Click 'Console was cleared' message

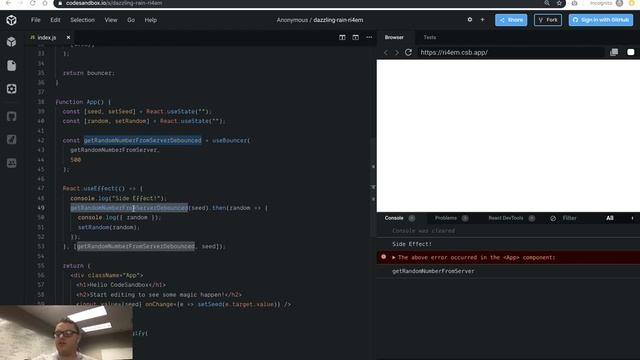click(x=423, y=231)
